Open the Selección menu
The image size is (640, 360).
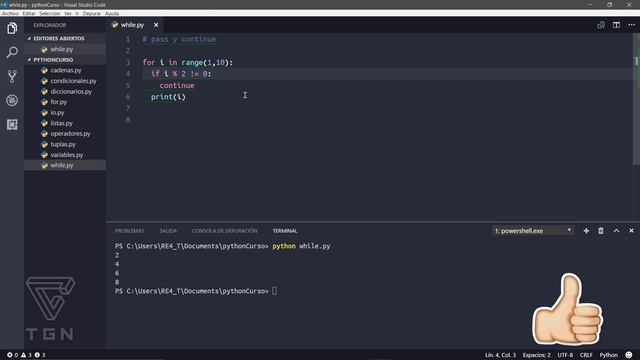pyautogui.click(x=49, y=13)
